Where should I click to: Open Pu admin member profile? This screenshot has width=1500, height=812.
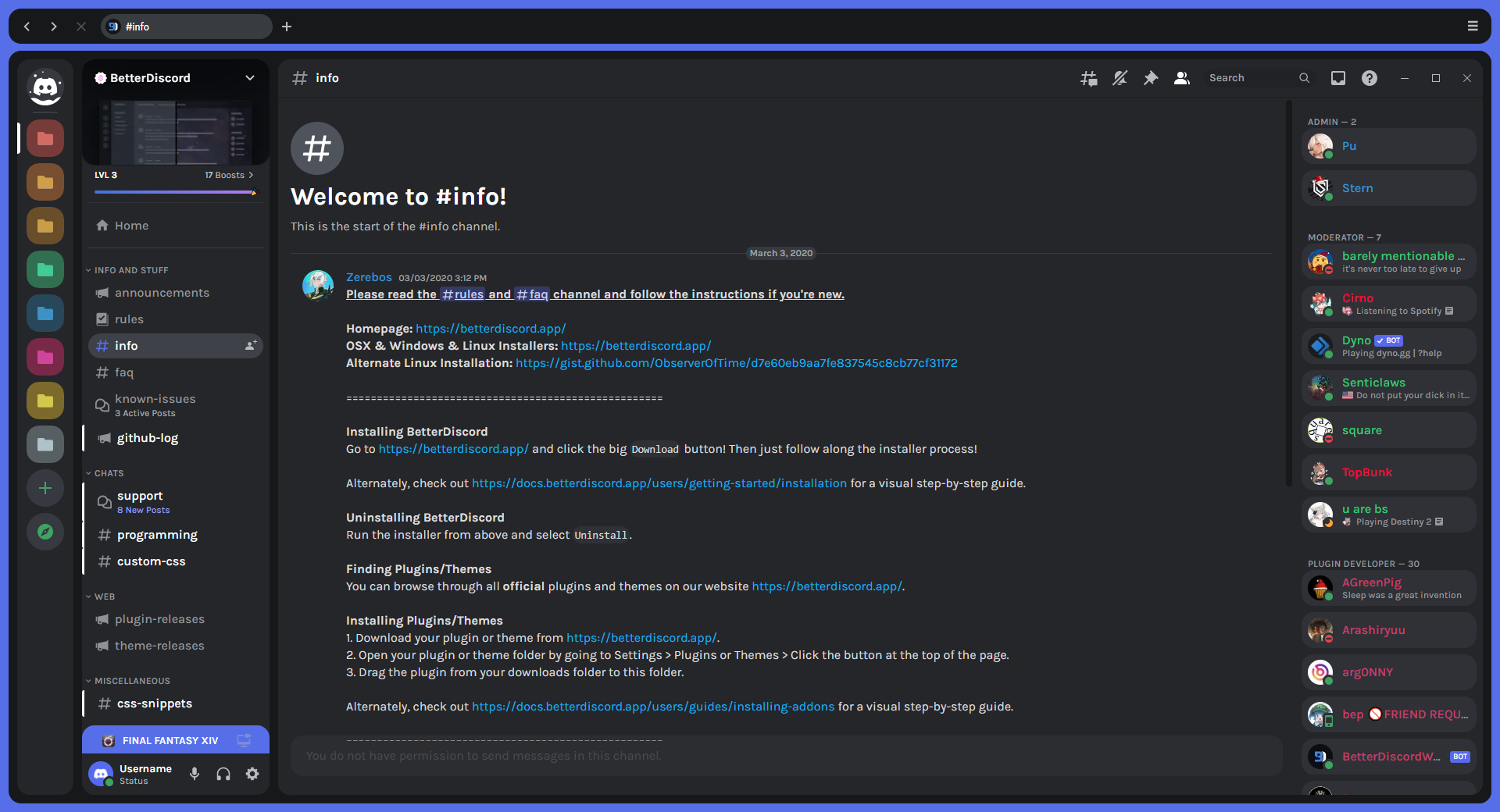tap(1389, 146)
